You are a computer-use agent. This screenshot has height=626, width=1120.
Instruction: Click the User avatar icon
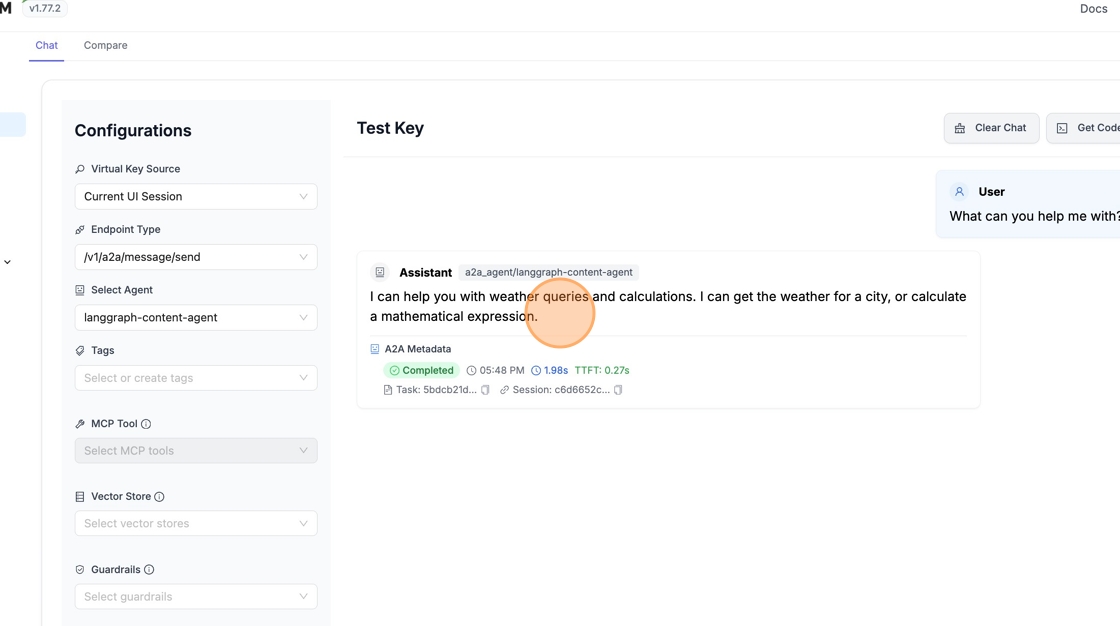click(x=959, y=192)
